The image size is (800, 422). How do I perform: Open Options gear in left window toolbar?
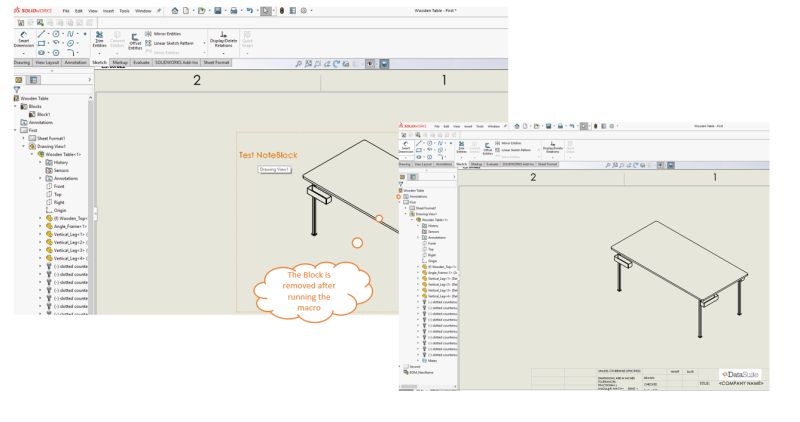(304, 10)
